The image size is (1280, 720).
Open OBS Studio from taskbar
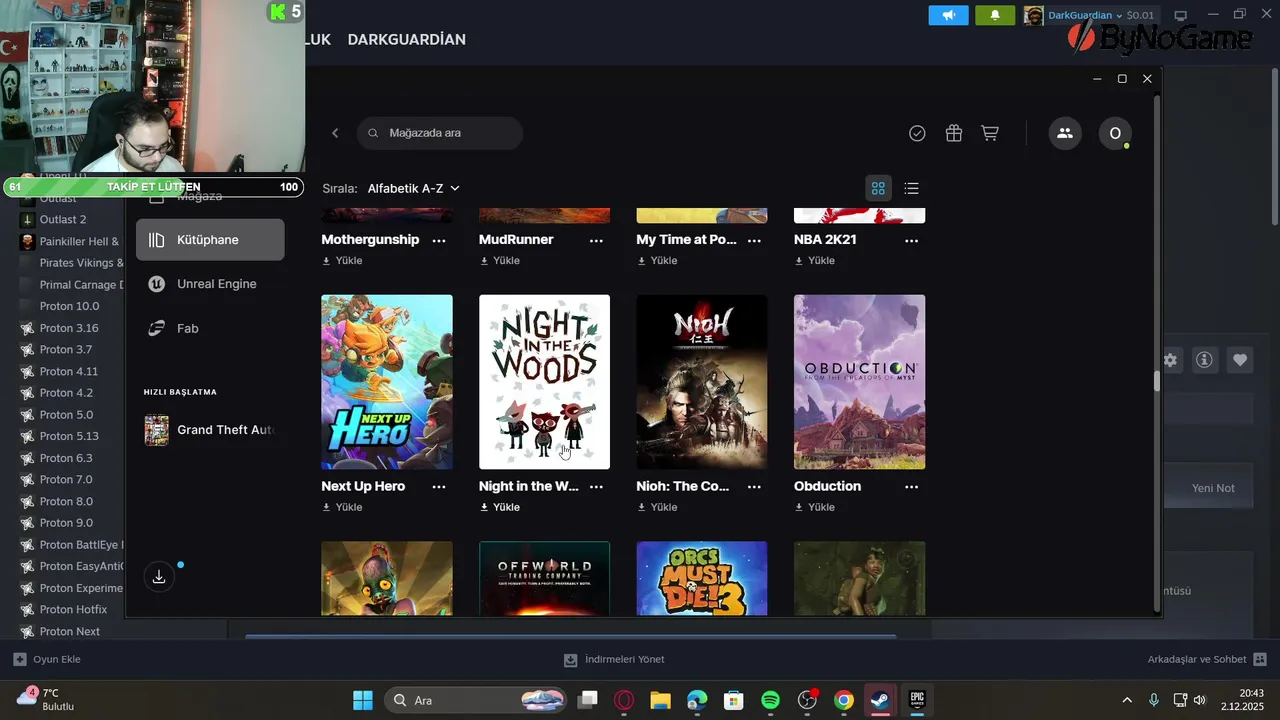807,700
